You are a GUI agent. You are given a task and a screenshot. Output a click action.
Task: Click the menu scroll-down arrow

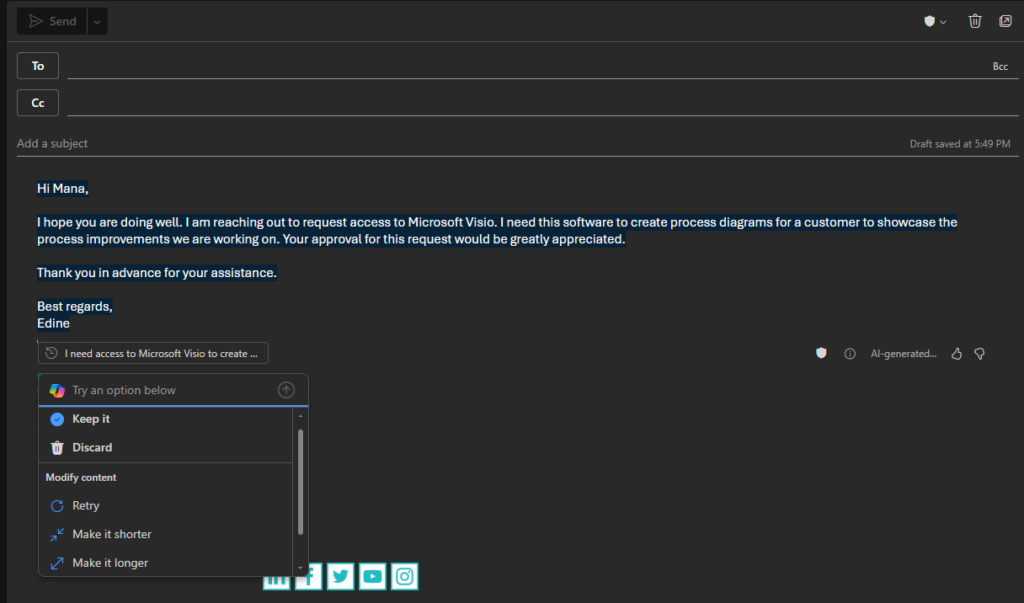coord(300,568)
